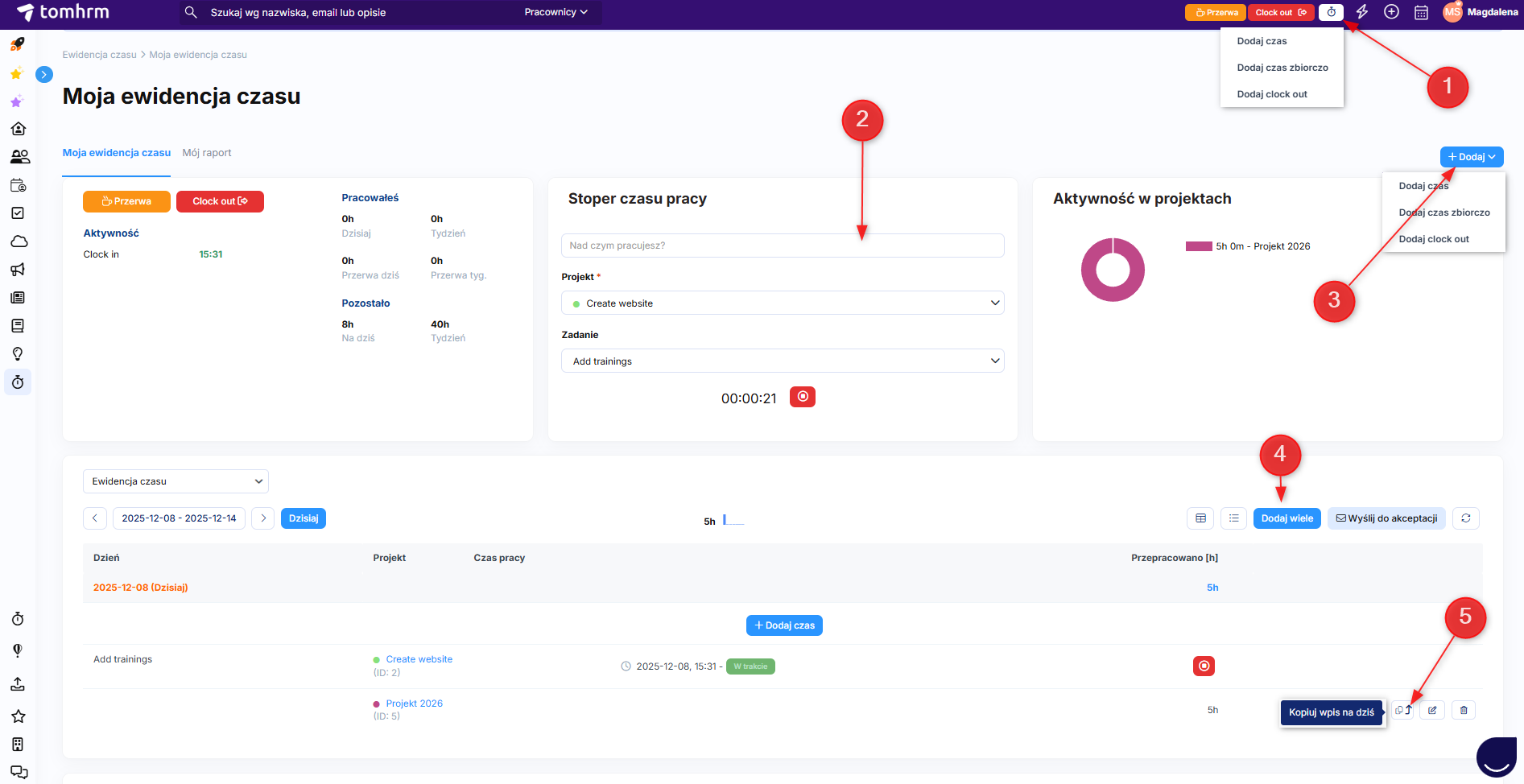Click the home icon in the sidebar
Viewport: 1524px width, 784px height.
click(18, 129)
